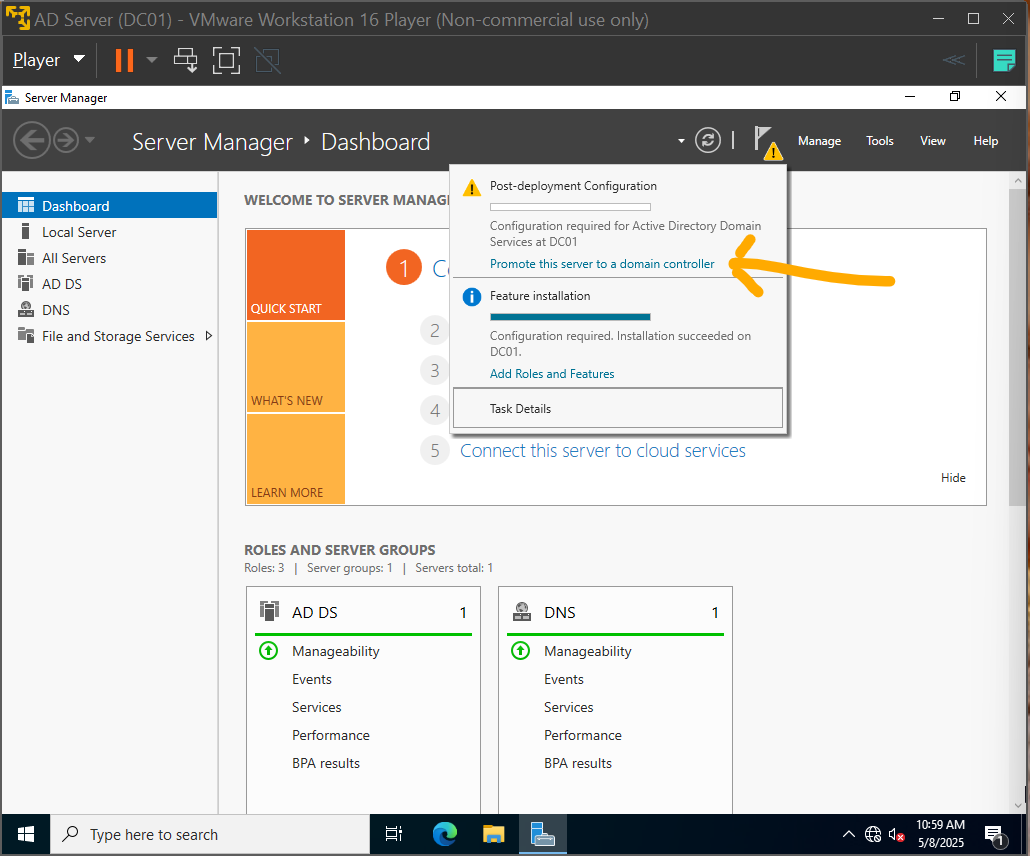Viewport: 1030px width, 856px height.
Task: Open the Help menu
Action: click(985, 141)
